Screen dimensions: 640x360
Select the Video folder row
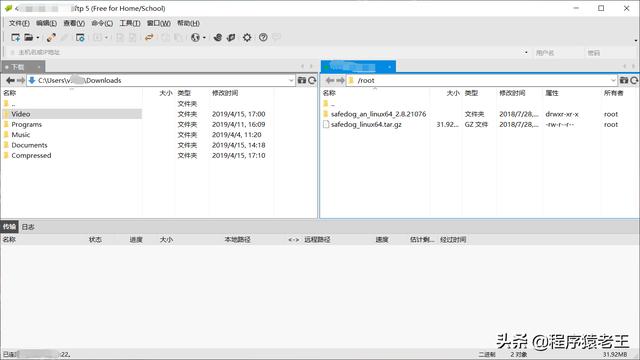click(x=71, y=114)
